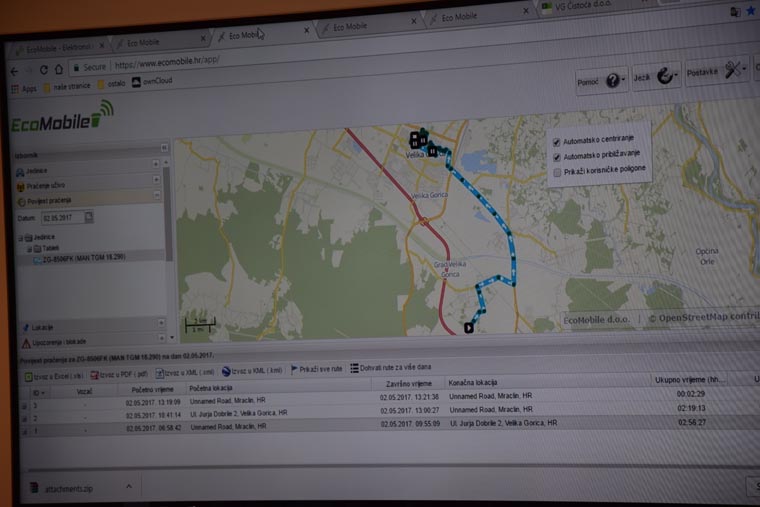The width and height of the screenshot is (760, 507).
Task: Select route row 2 starting 10:41:14
Action: point(388,412)
